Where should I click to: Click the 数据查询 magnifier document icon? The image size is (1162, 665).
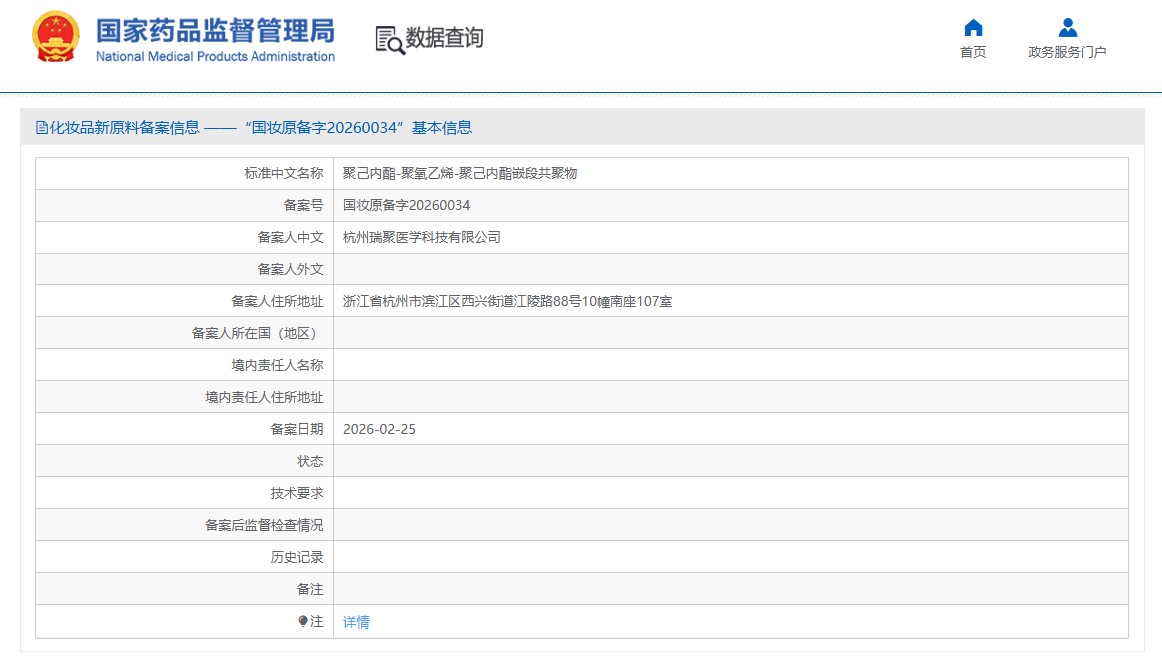point(390,39)
